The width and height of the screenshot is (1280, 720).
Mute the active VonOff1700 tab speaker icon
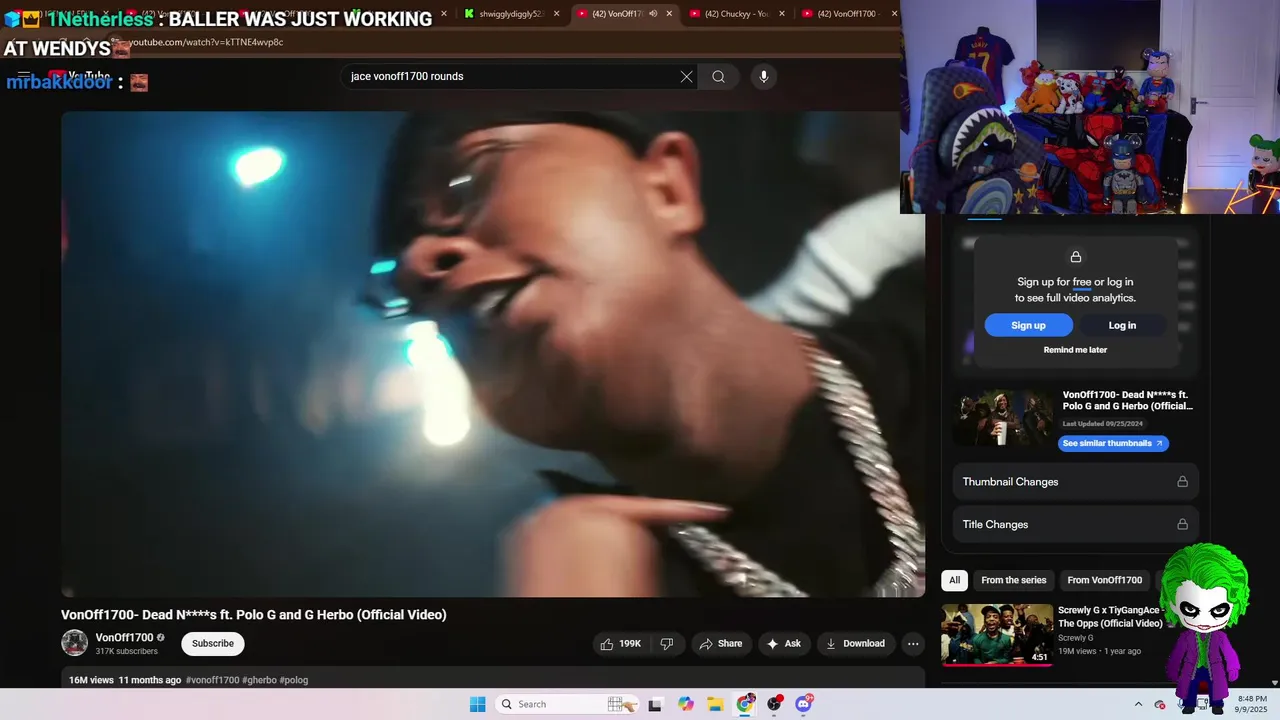pos(653,14)
